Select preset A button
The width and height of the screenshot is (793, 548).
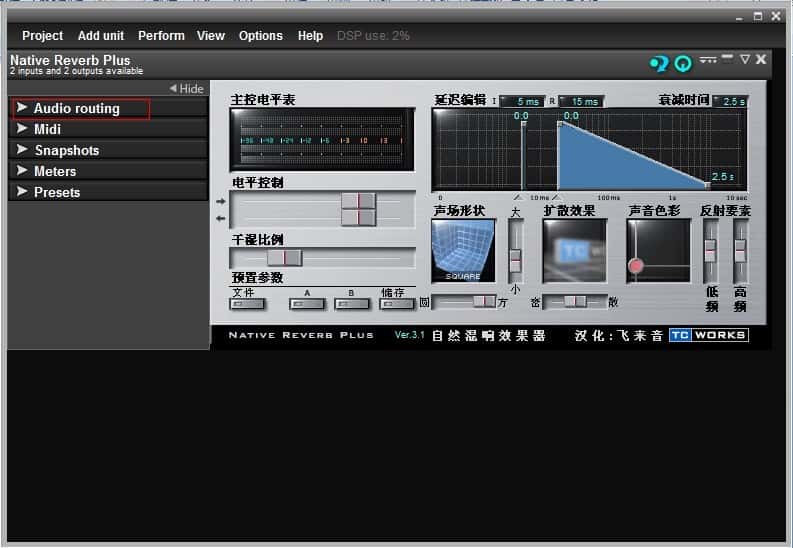point(307,304)
